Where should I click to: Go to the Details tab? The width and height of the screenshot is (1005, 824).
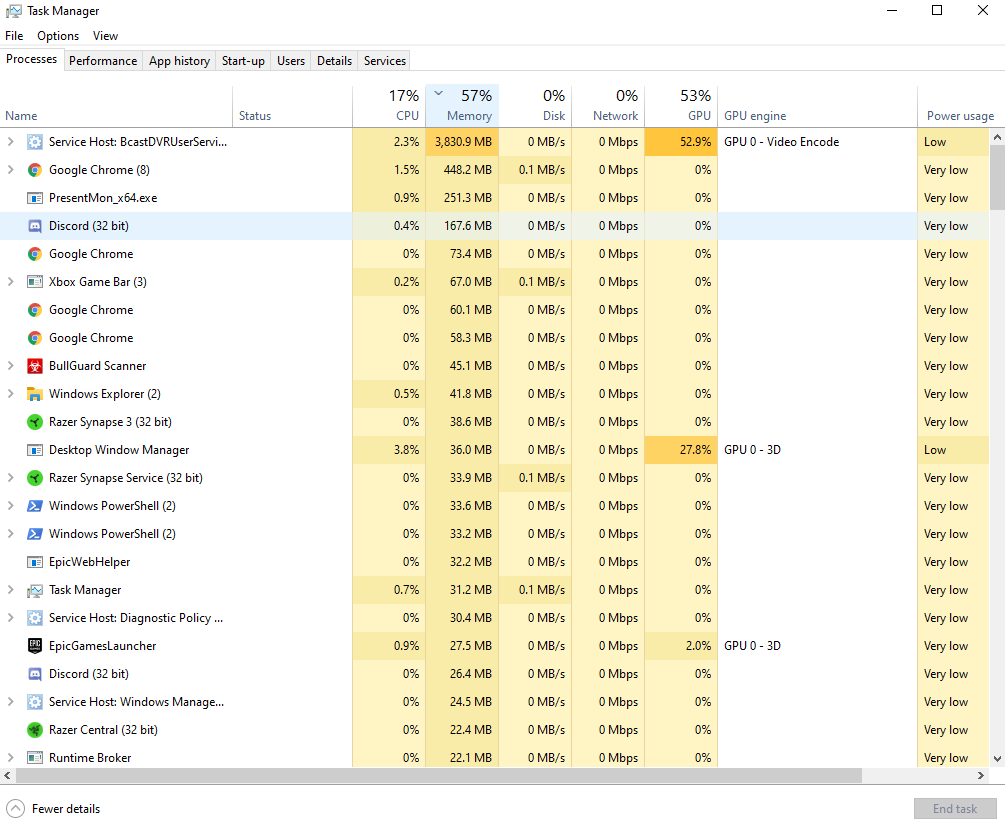point(335,61)
